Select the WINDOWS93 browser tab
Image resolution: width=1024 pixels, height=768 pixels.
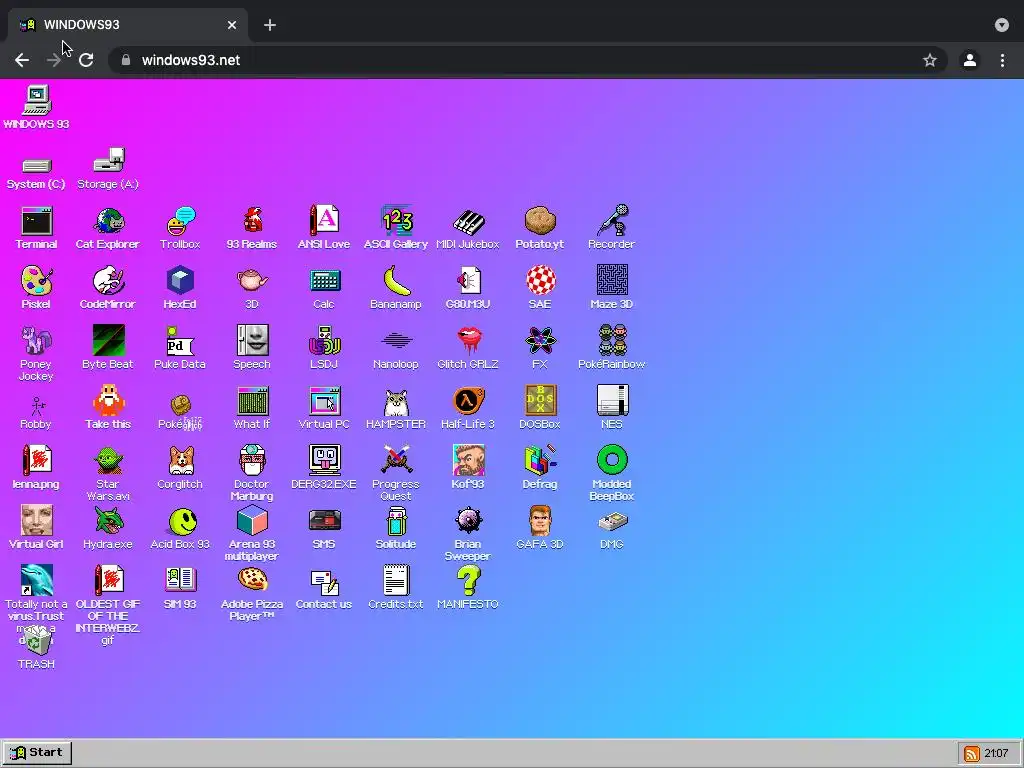pos(128,25)
